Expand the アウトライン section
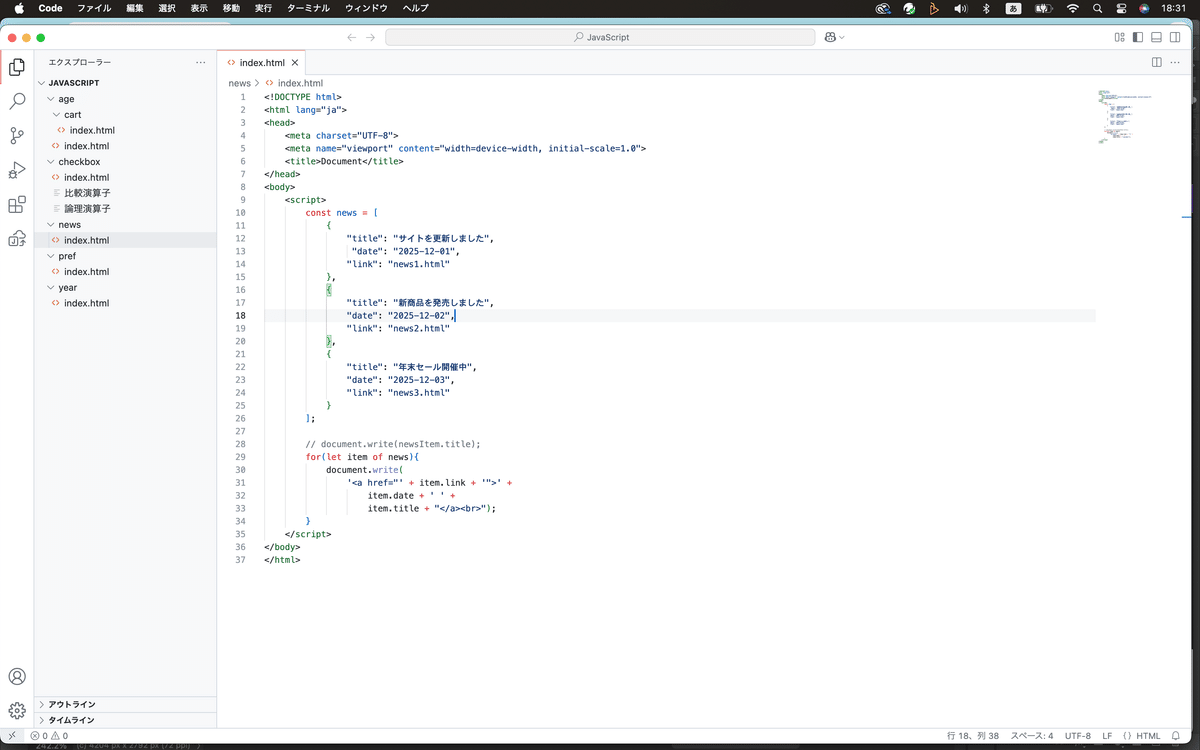The height and width of the screenshot is (750, 1200). [72, 704]
